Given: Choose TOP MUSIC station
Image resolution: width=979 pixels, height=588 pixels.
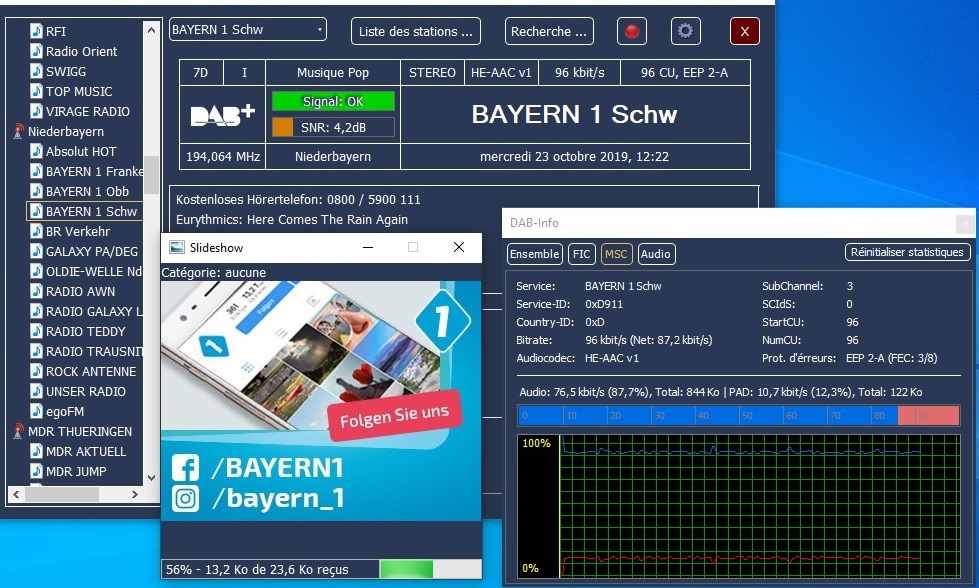Looking at the screenshot, I should tap(79, 91).
